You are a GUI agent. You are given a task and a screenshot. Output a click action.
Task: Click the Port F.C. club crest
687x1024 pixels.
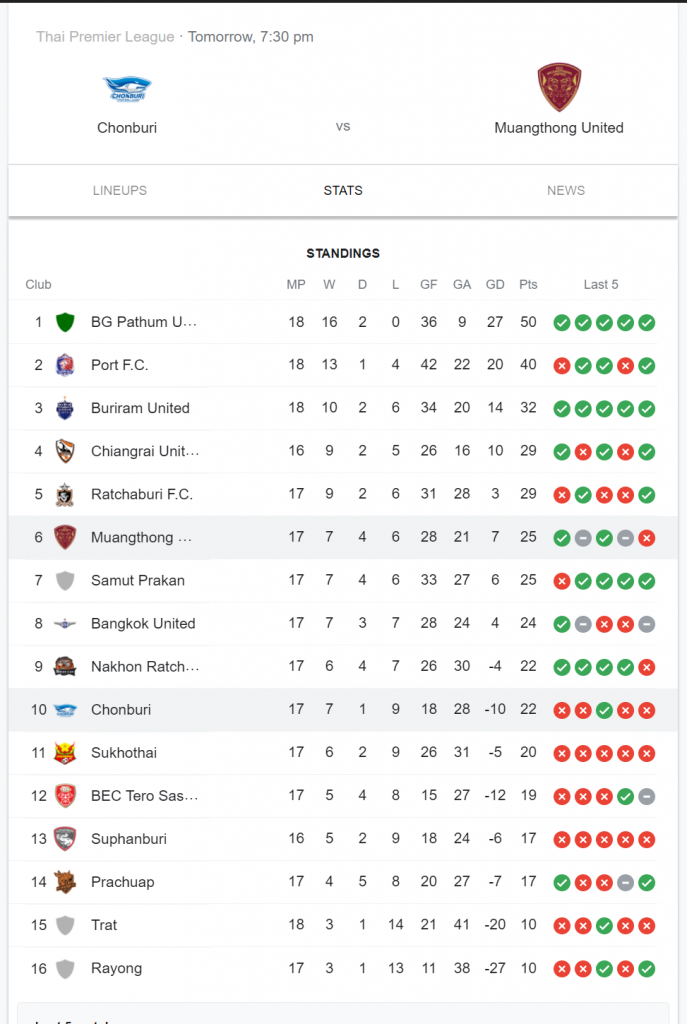65,365
